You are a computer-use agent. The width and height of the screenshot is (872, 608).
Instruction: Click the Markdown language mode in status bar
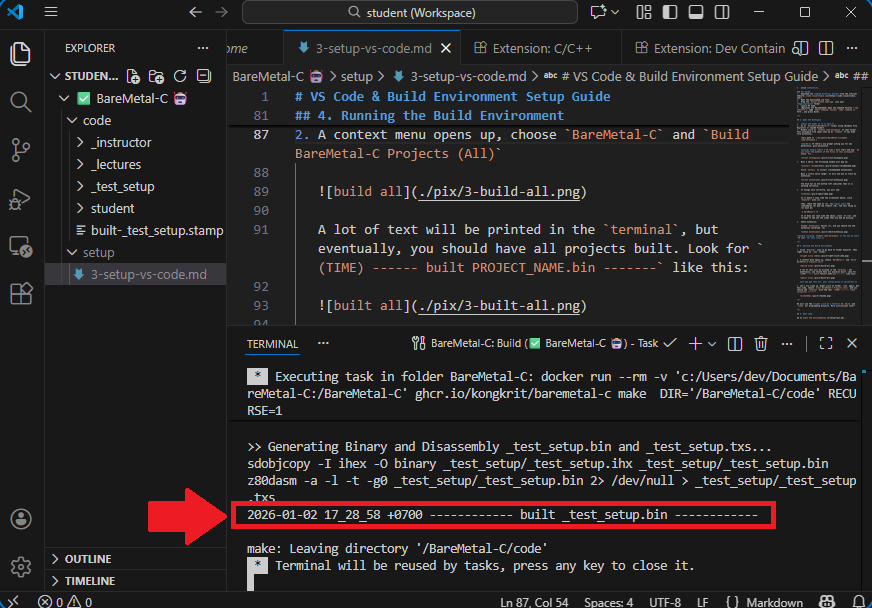[x=773, y=602]
